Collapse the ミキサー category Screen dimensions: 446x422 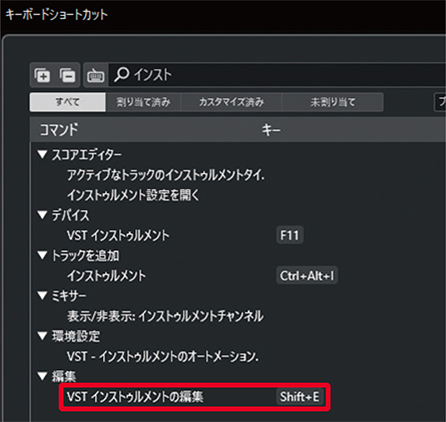pos(42,296)
